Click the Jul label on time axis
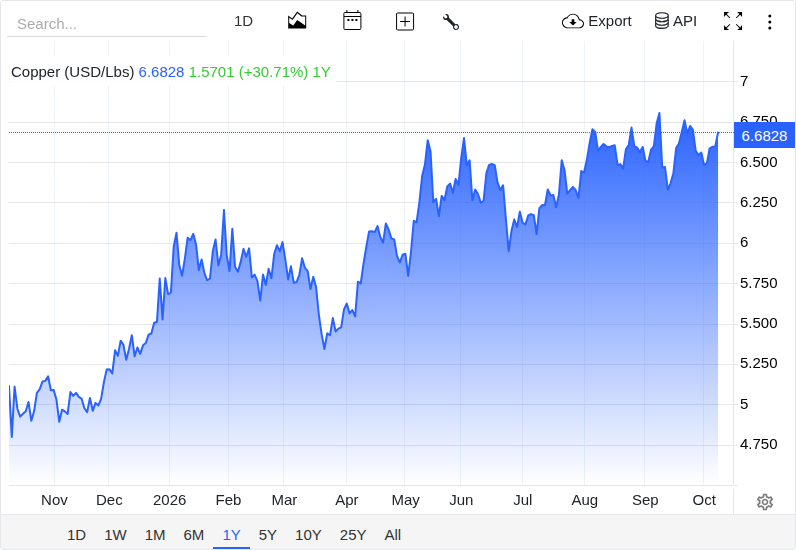Screen dimensions: 796x550 click(x=522, y=500)
